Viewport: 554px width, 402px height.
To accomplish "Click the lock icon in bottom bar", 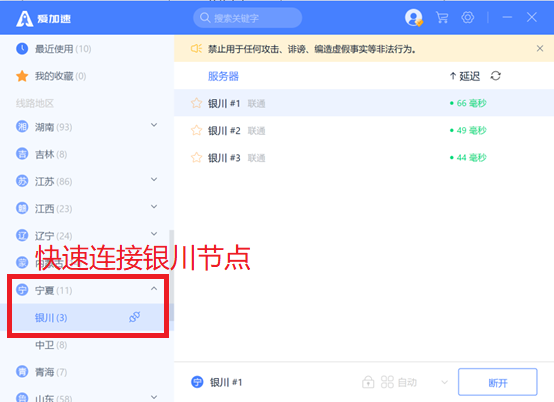I will click(368, 382).
